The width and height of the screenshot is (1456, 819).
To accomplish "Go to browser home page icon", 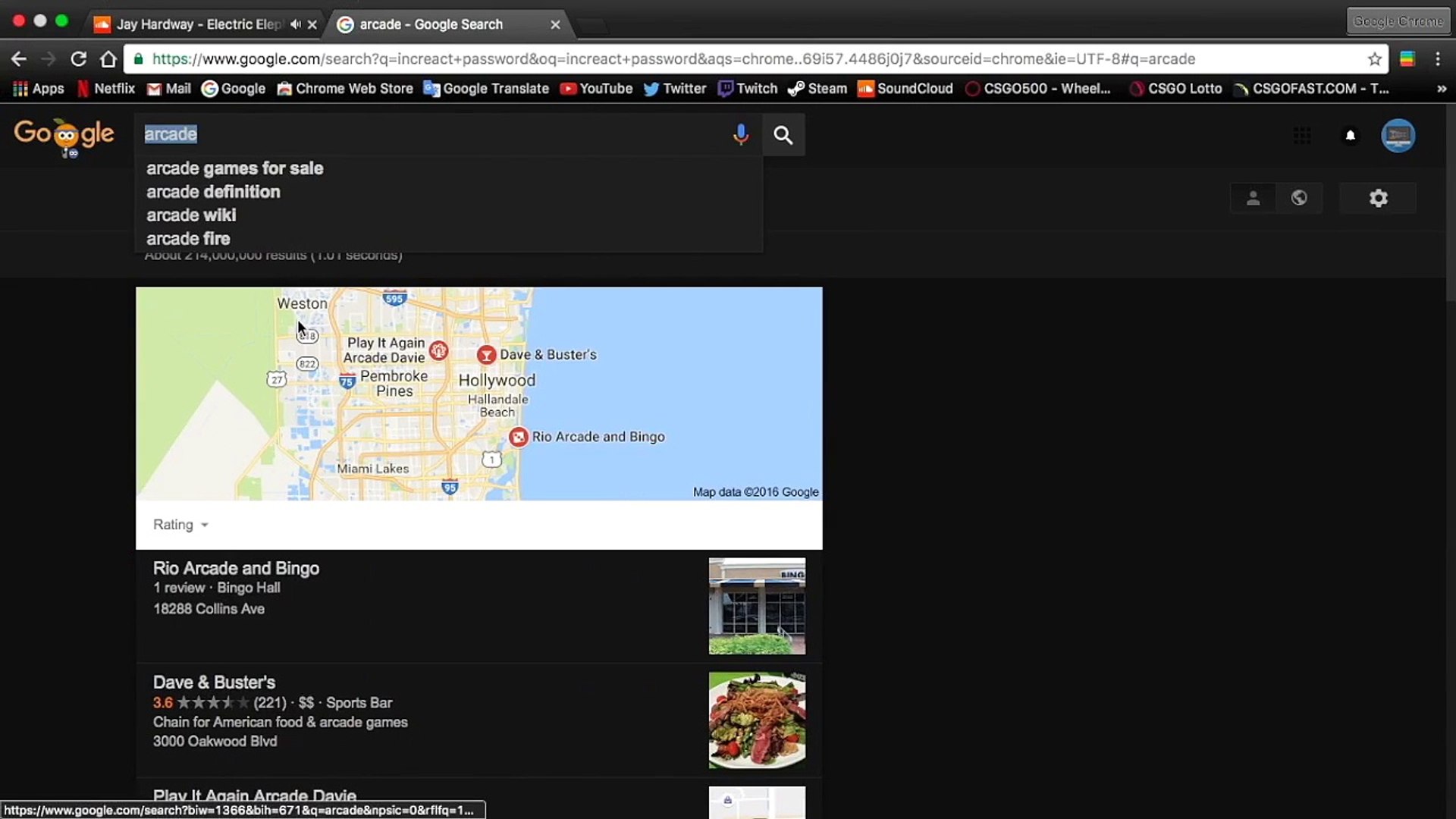I will point(108,59).
